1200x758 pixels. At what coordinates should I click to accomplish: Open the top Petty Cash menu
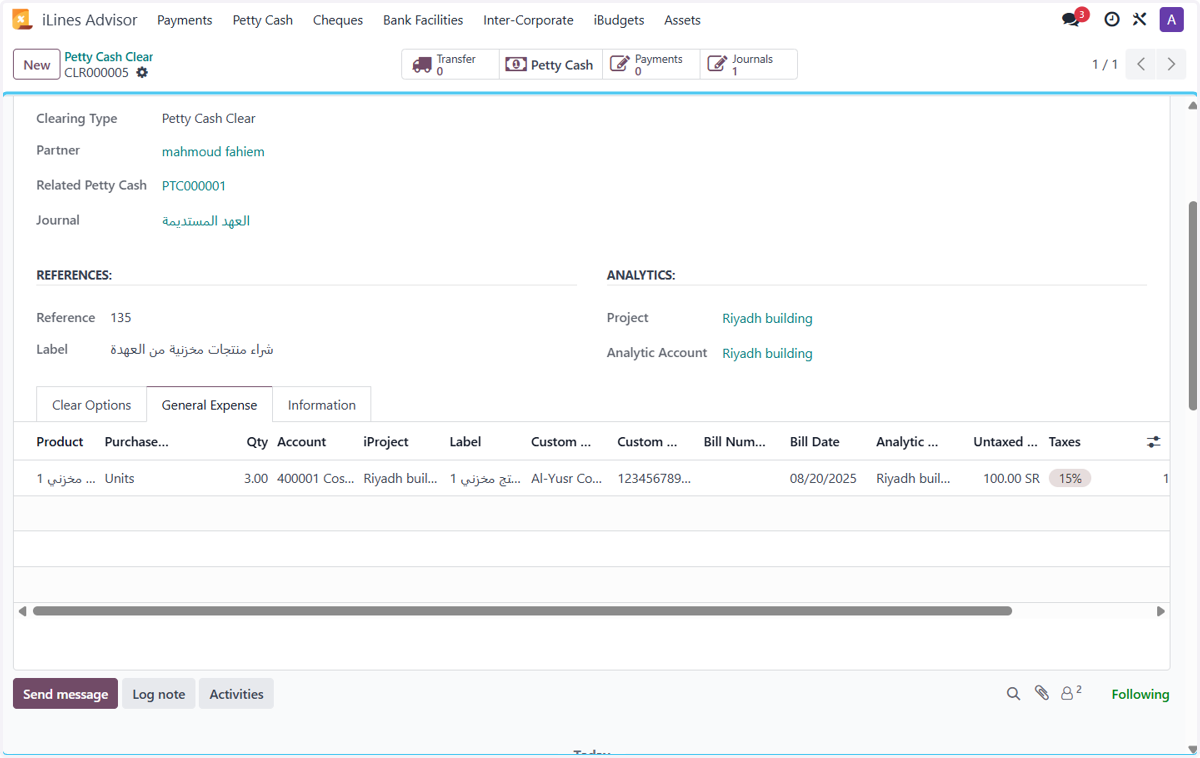coord(263,20)
